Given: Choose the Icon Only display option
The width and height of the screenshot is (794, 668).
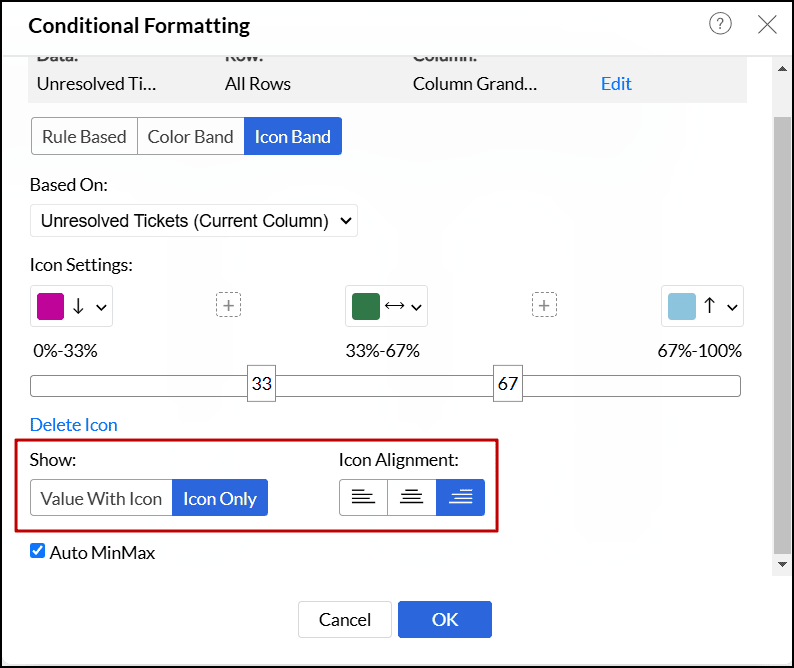Looking at the screenshot, I should tap(220, 498).
